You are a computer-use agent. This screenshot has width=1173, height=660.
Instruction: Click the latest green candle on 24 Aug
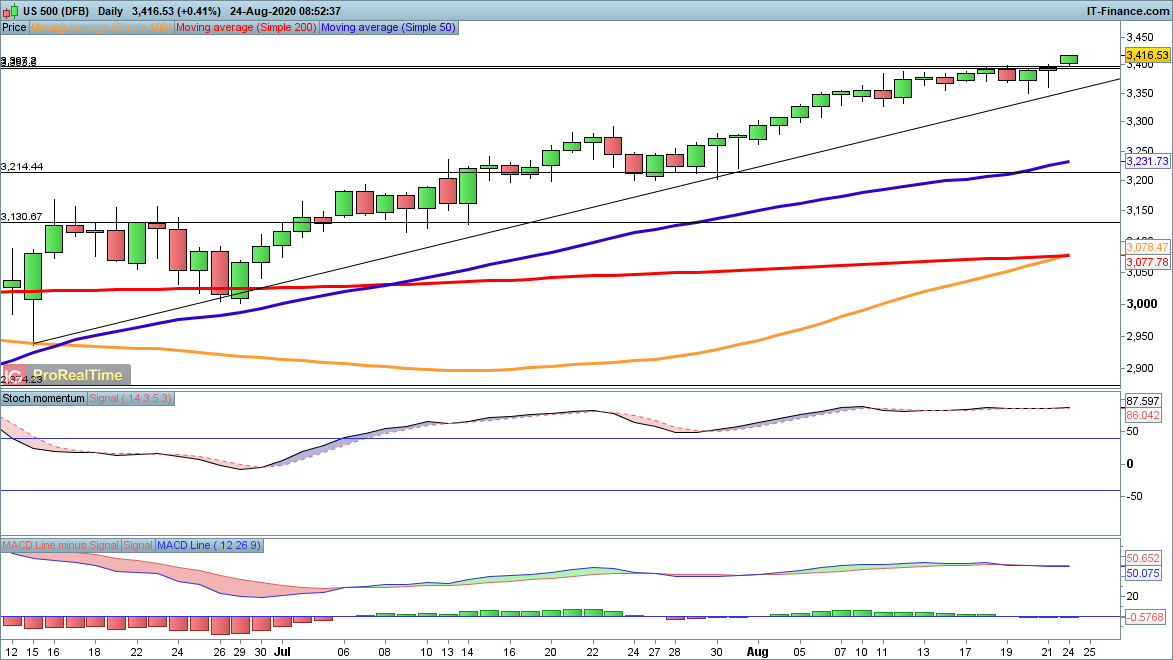1069,60
